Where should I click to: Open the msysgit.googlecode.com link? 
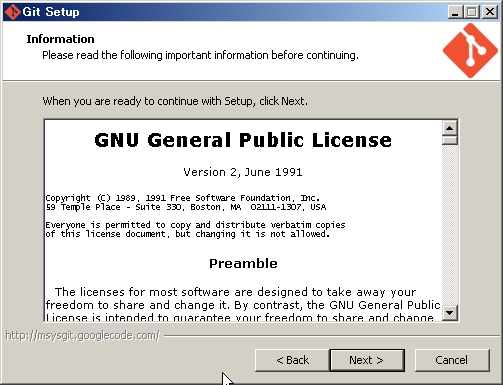tap(83, 335)
